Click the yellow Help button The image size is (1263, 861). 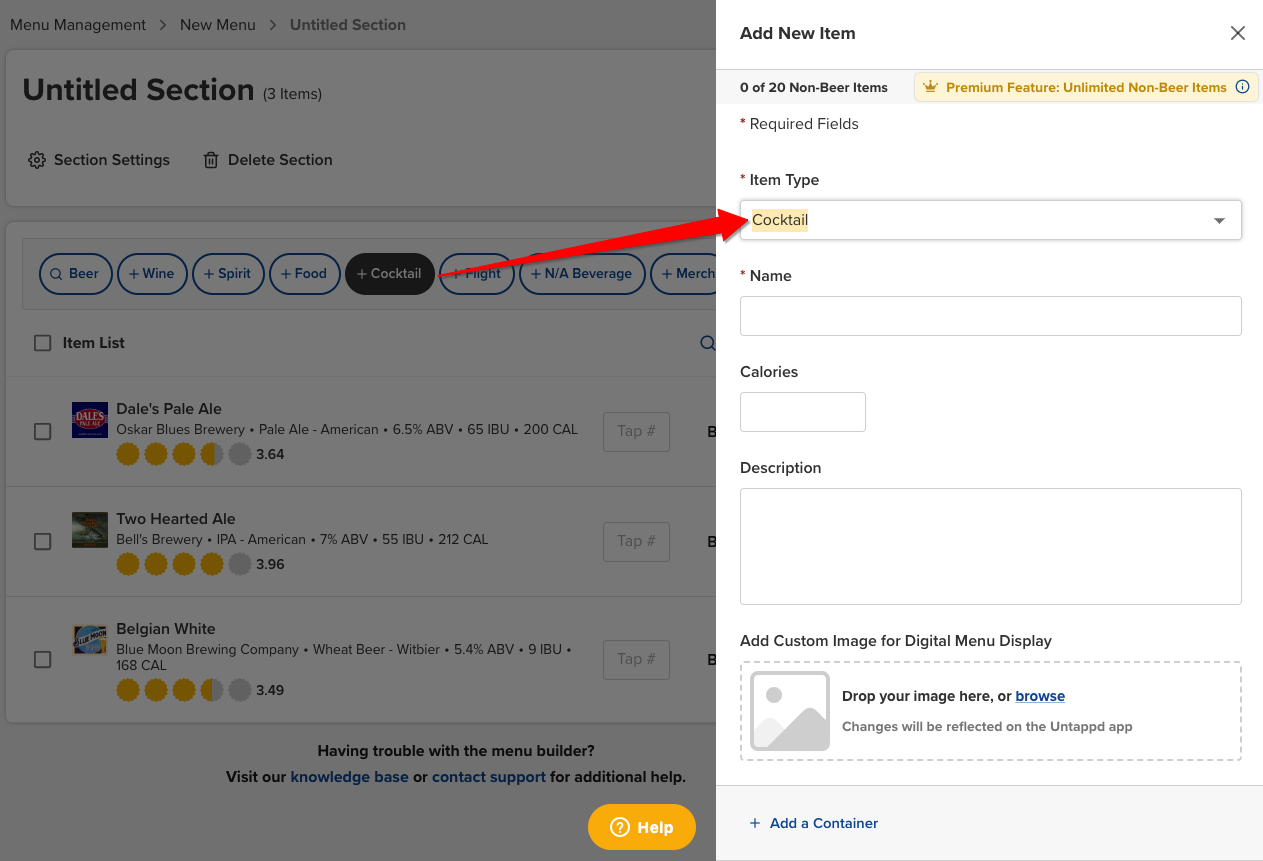coord(642,827)
